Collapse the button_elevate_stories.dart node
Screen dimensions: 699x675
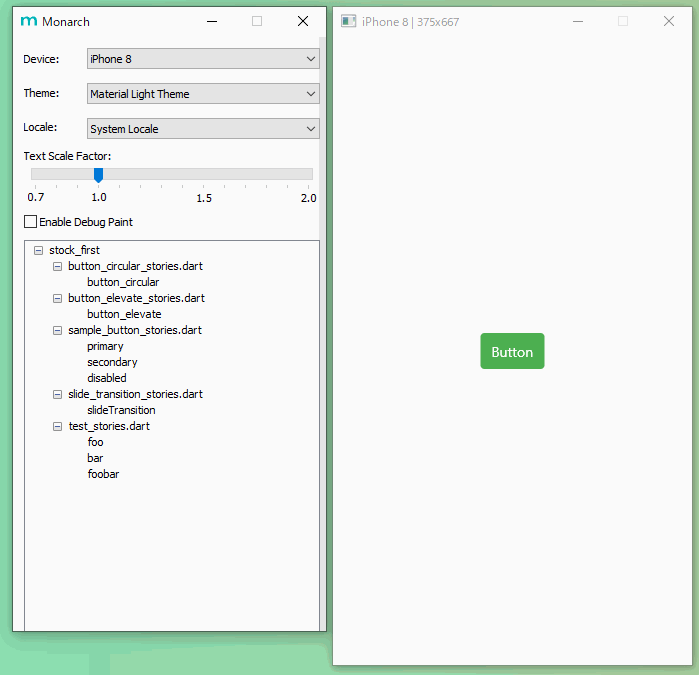(x=58, y=298)
